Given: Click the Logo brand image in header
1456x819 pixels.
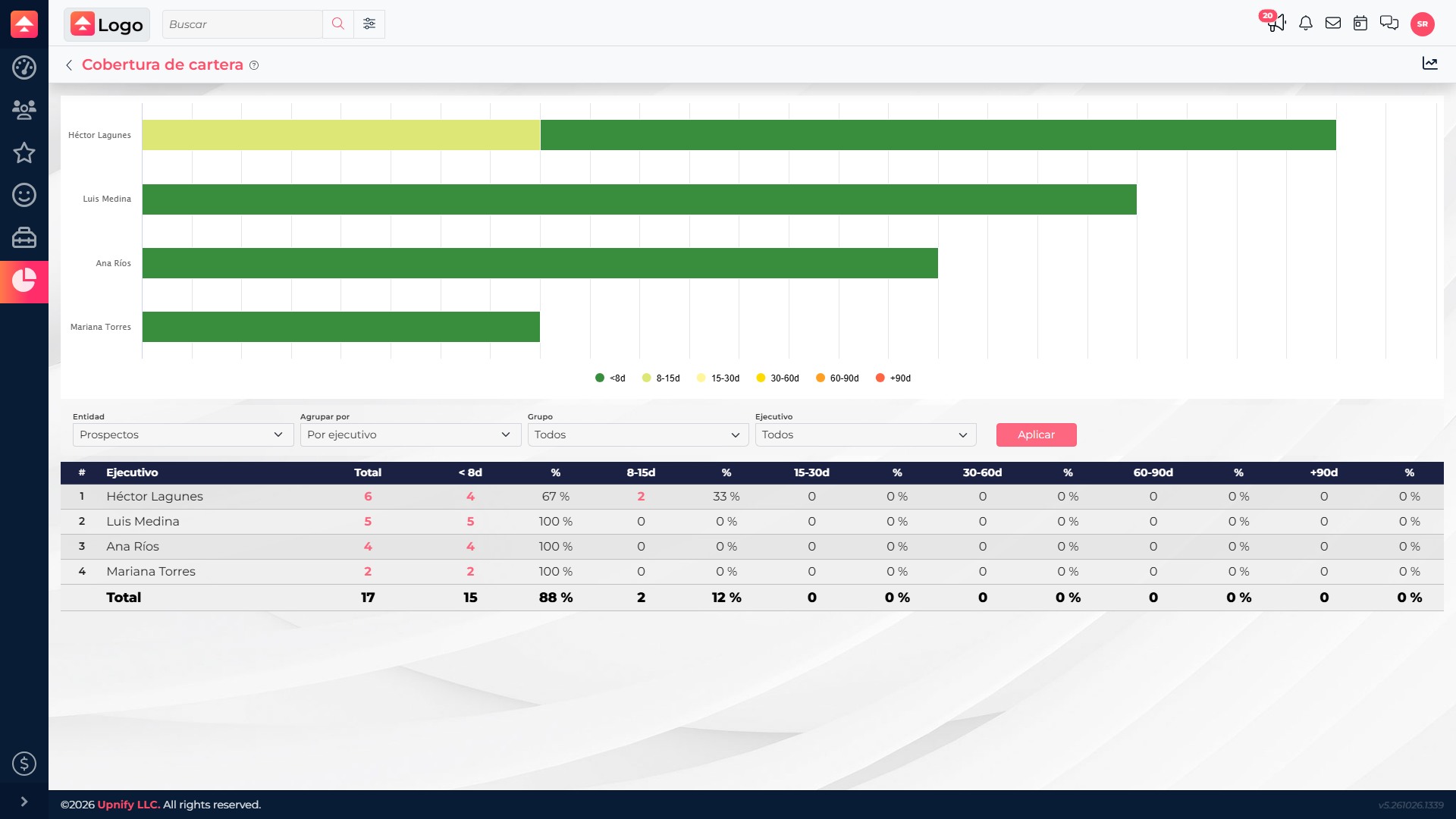Looking at the screenshot, I should pos(107,24).
